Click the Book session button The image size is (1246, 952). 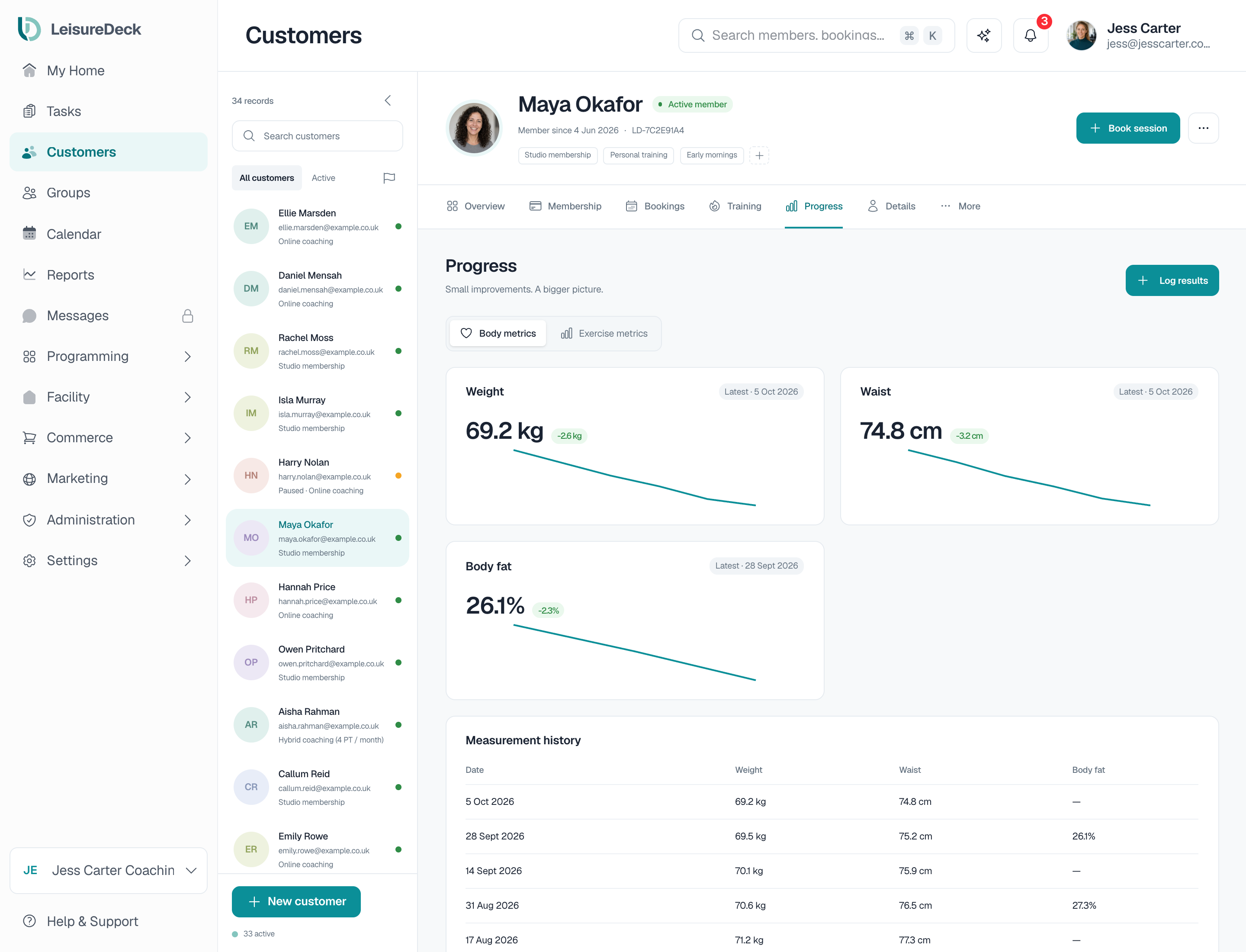[1127, 128]
